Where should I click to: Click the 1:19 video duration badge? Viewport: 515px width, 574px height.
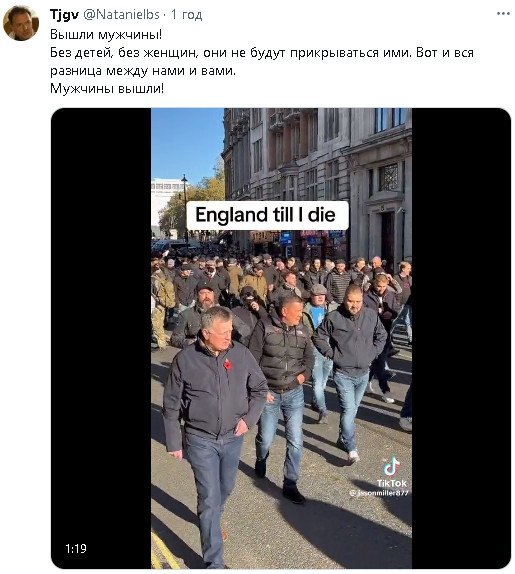[x=76, y=548]
